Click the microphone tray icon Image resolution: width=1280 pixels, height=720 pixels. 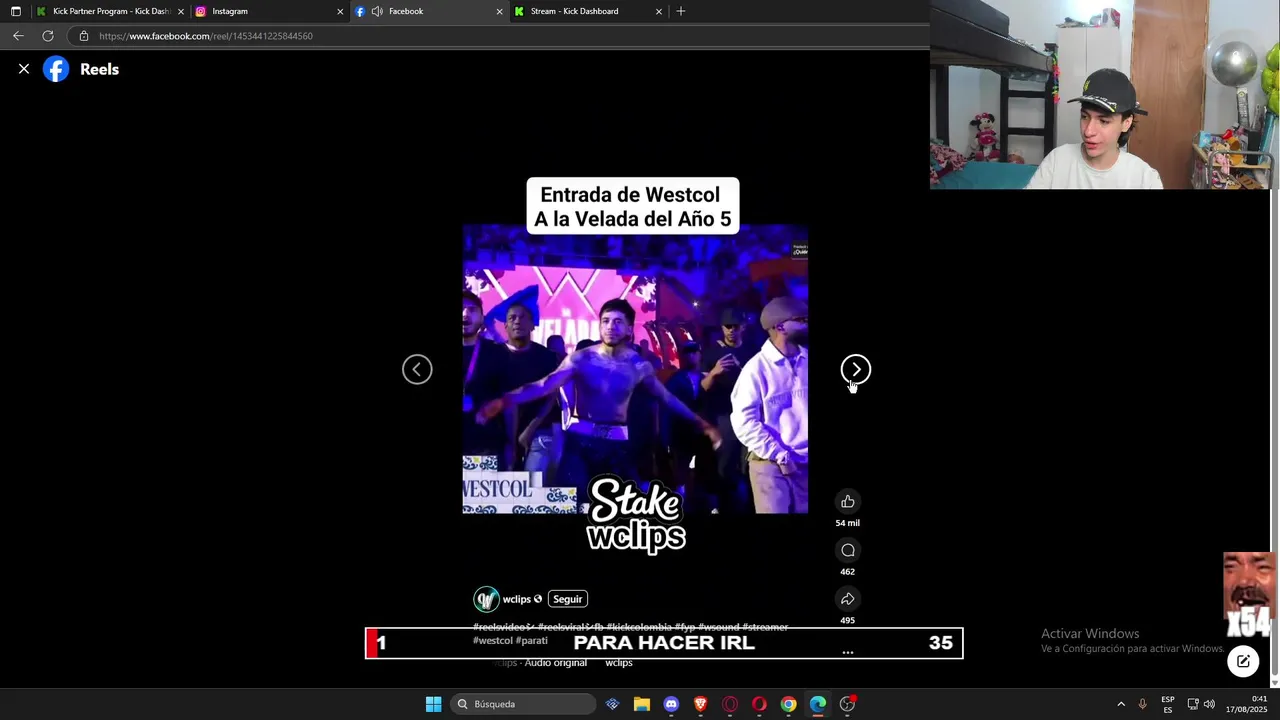point(1142,704)
